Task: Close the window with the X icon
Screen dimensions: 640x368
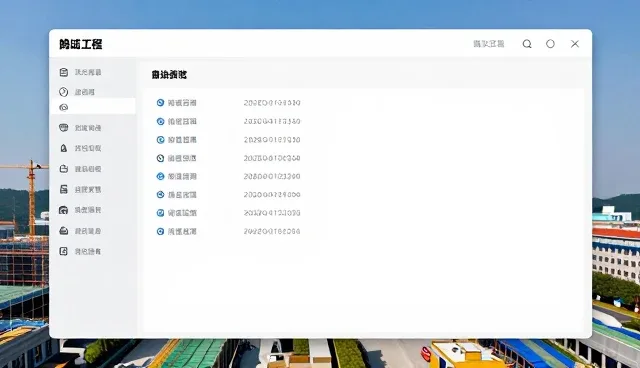Action: pyautogui.click(x=575, y=44)
